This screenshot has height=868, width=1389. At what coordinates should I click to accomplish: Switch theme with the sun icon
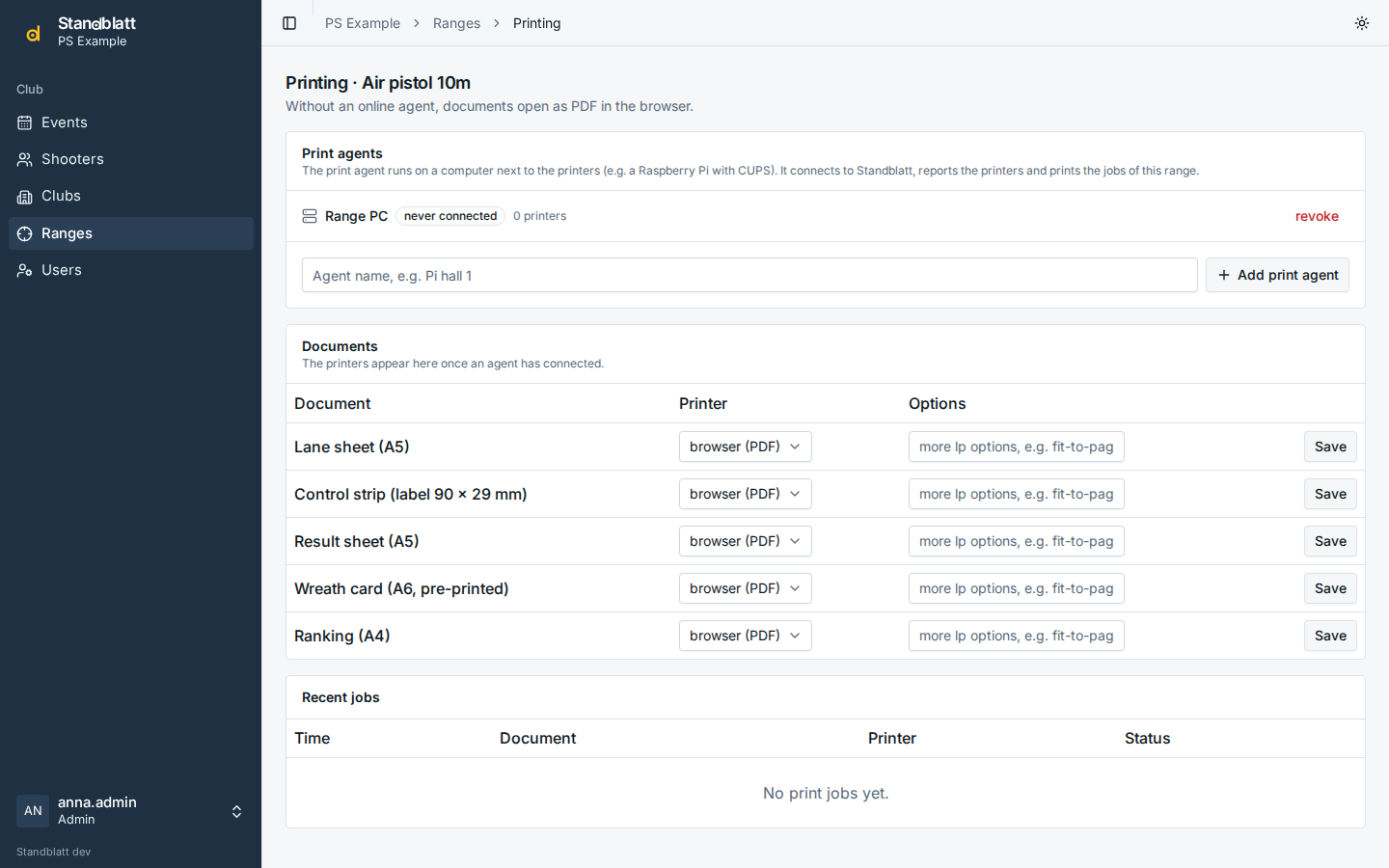pyautogui.click(x=1362, y=23)
